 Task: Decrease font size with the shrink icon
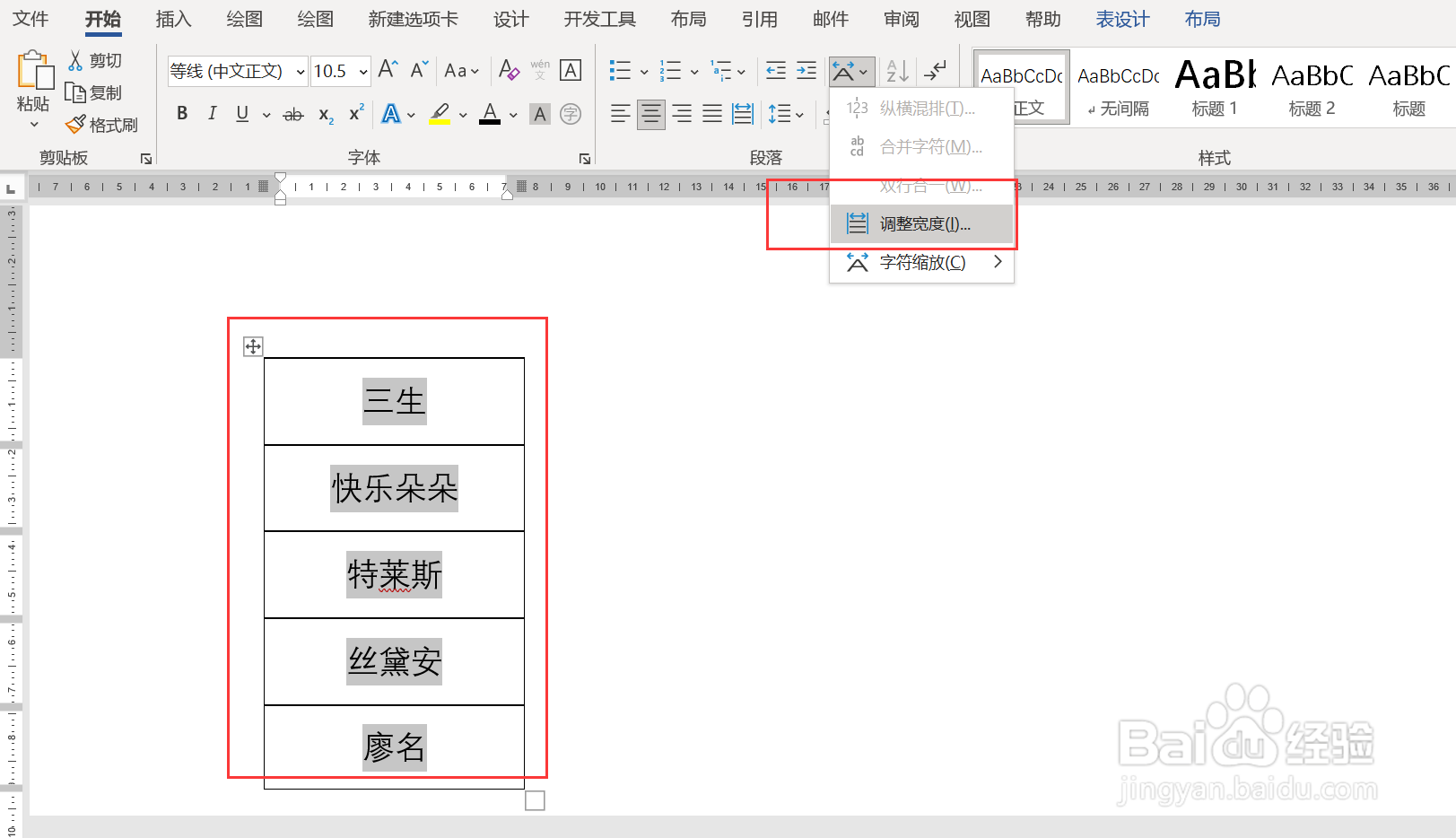(x=419, y=70)
